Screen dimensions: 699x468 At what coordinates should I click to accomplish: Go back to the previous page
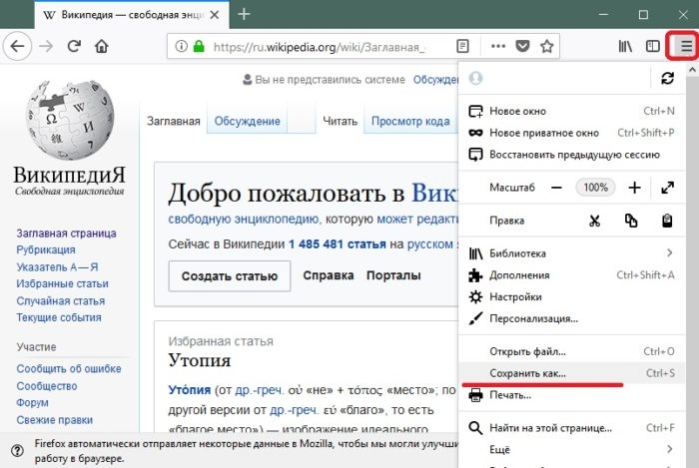[17, 46]
